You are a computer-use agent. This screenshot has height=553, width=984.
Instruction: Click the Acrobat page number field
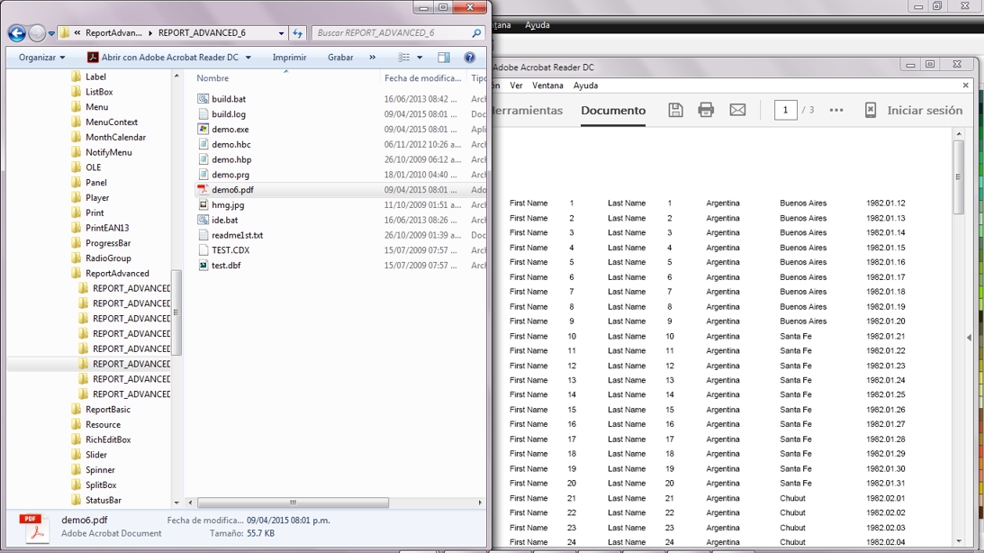785,110
